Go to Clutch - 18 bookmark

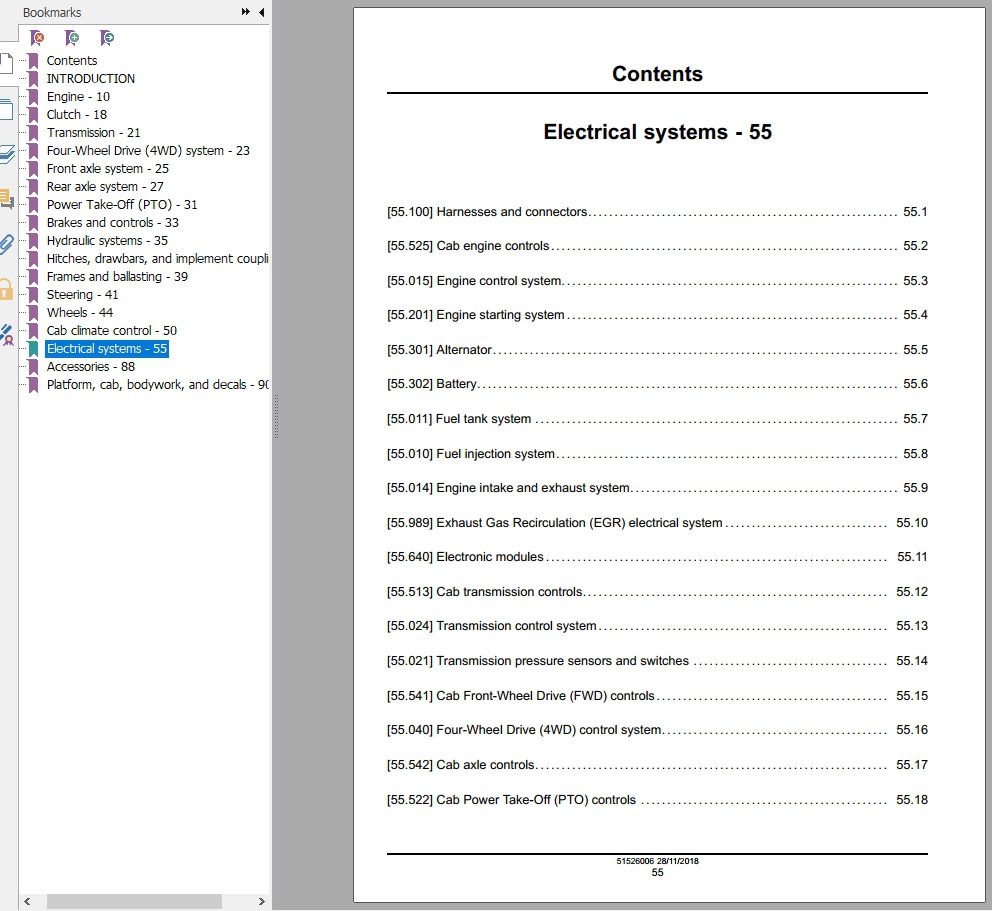tap(77, 115)
